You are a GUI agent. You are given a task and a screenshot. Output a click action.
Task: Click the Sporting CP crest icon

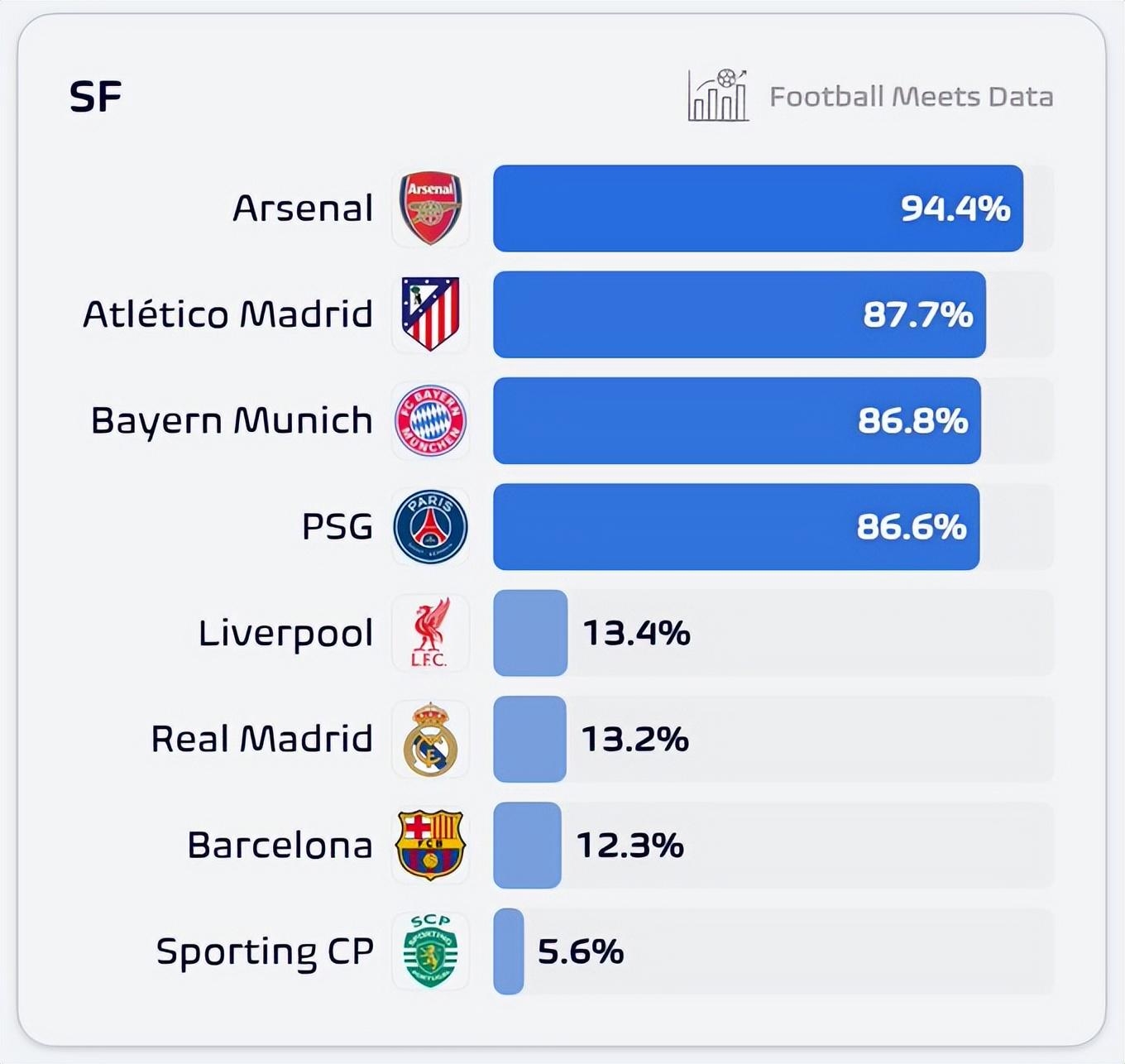(x=430, y=951)
